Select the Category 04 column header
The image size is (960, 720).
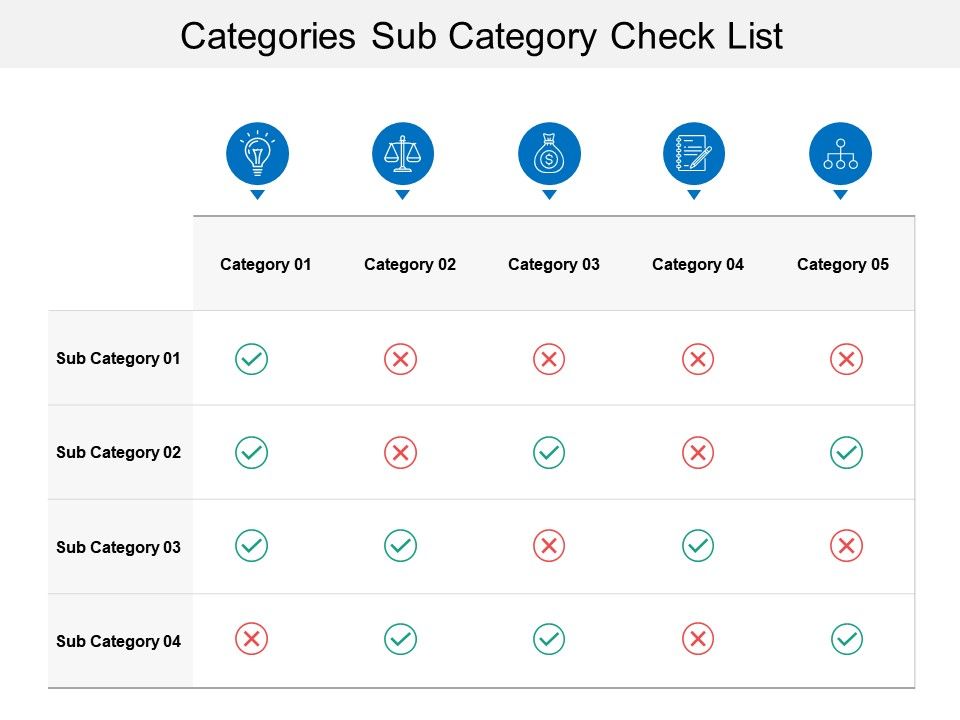(698, 264)
